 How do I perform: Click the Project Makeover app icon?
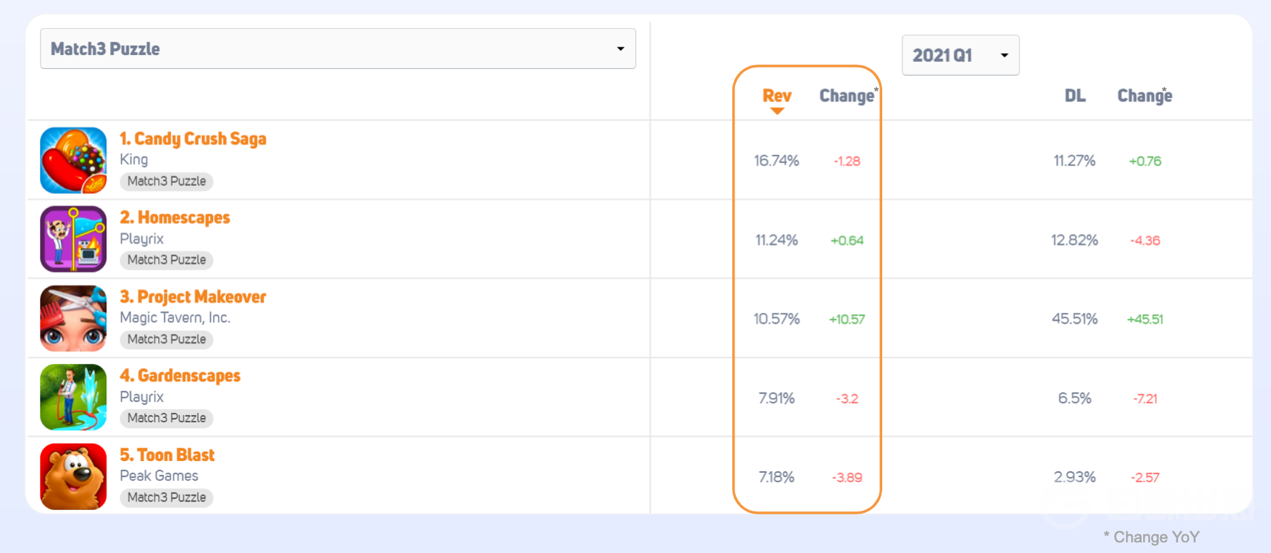73,318
